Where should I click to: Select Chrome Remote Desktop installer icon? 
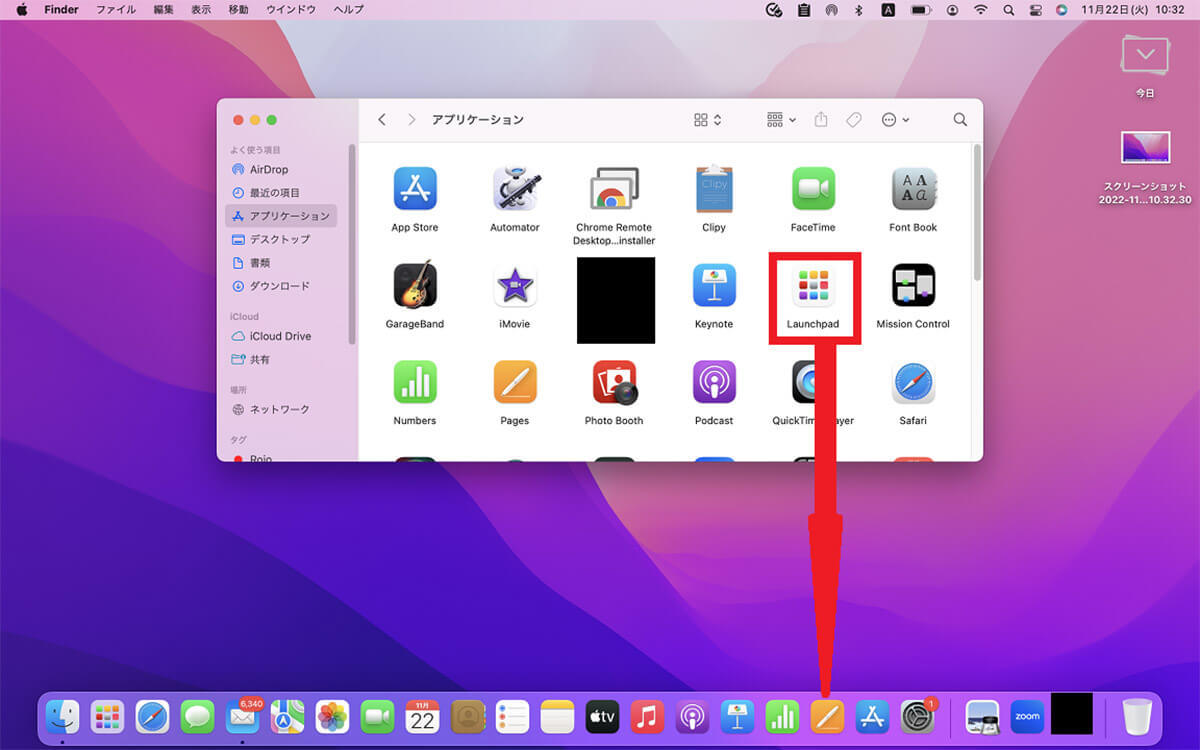614,189
